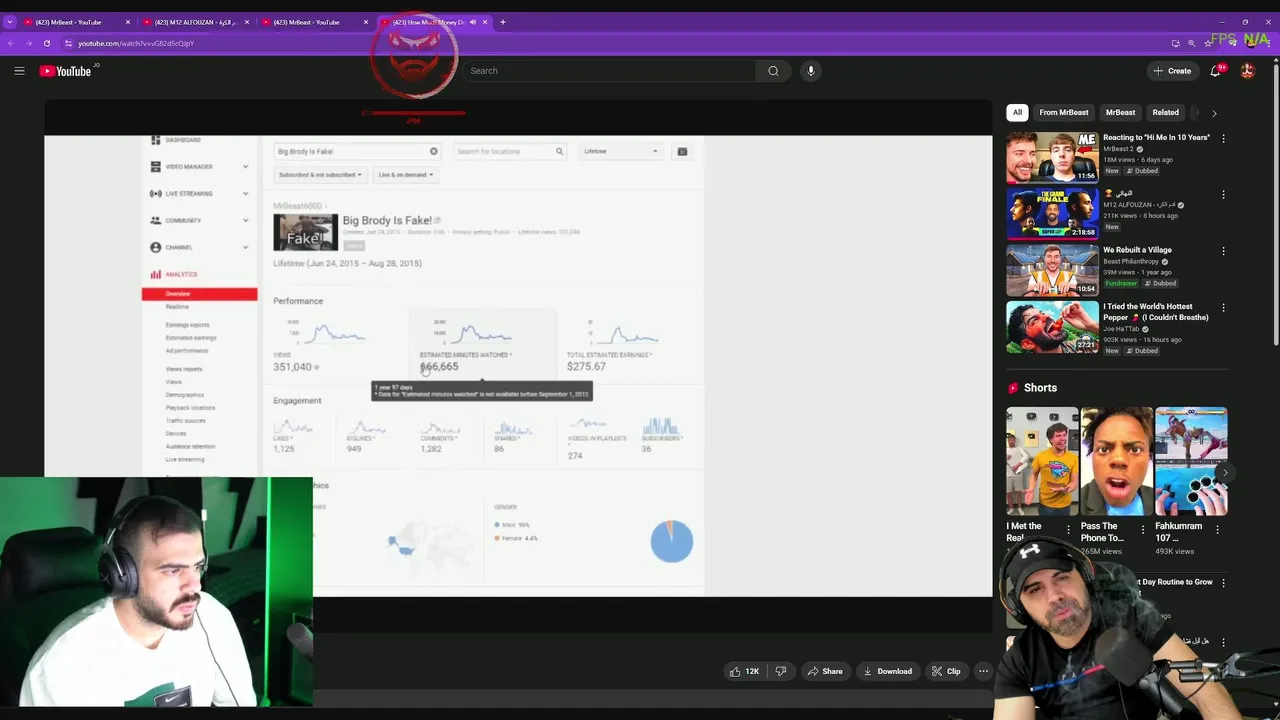Switch to How Much Money browser tab

(434, 22)
